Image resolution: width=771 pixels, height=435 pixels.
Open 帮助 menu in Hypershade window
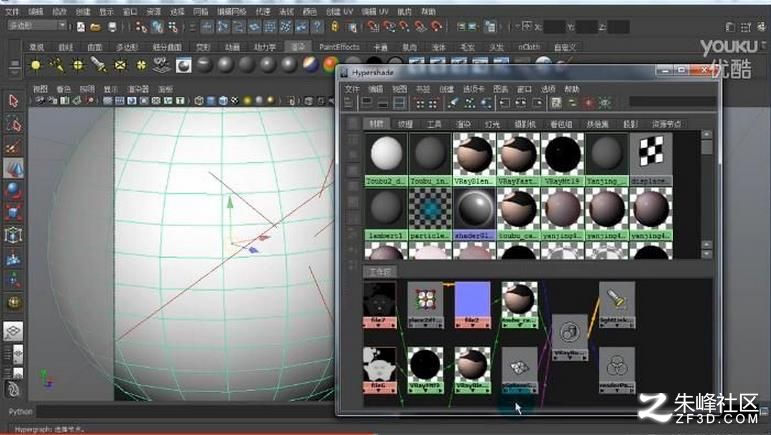[x=572, y=89]
